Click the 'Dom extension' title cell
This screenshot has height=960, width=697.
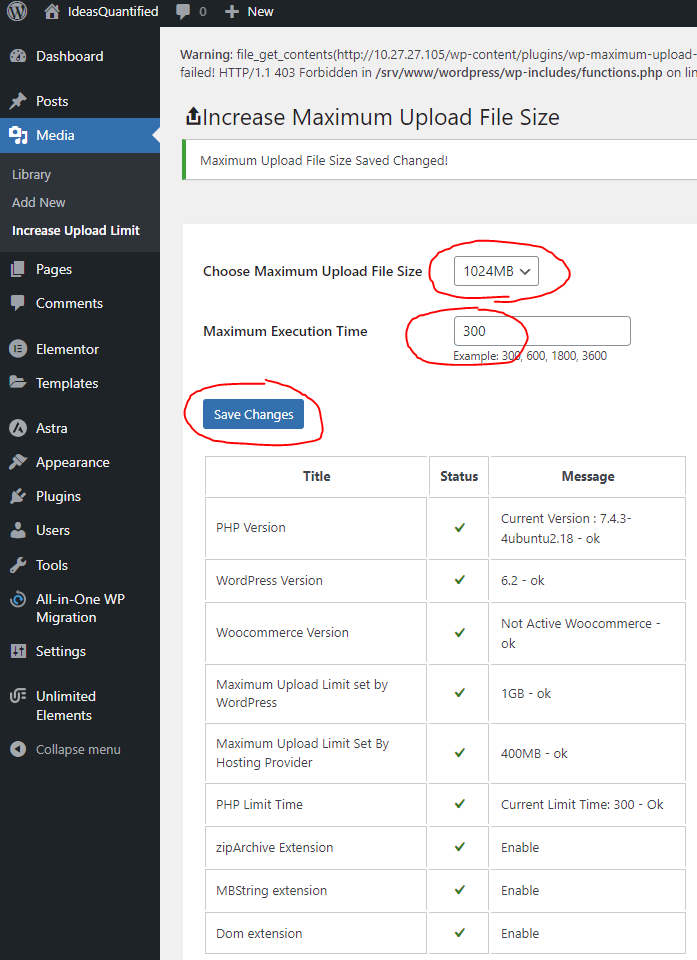click(316, 933)
